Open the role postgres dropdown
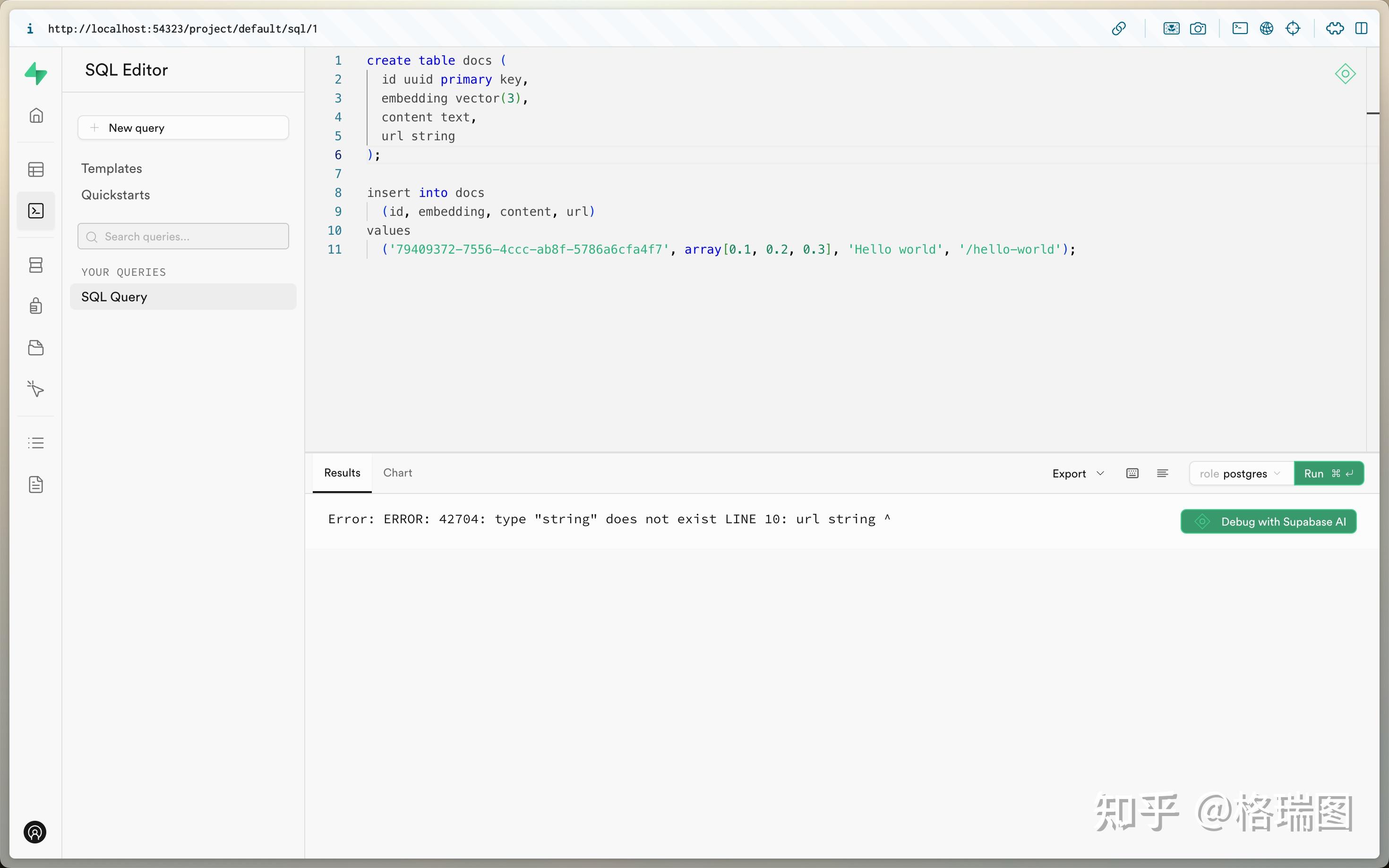The width and height of the screenshot is (1389, 868). [1242, 474]
